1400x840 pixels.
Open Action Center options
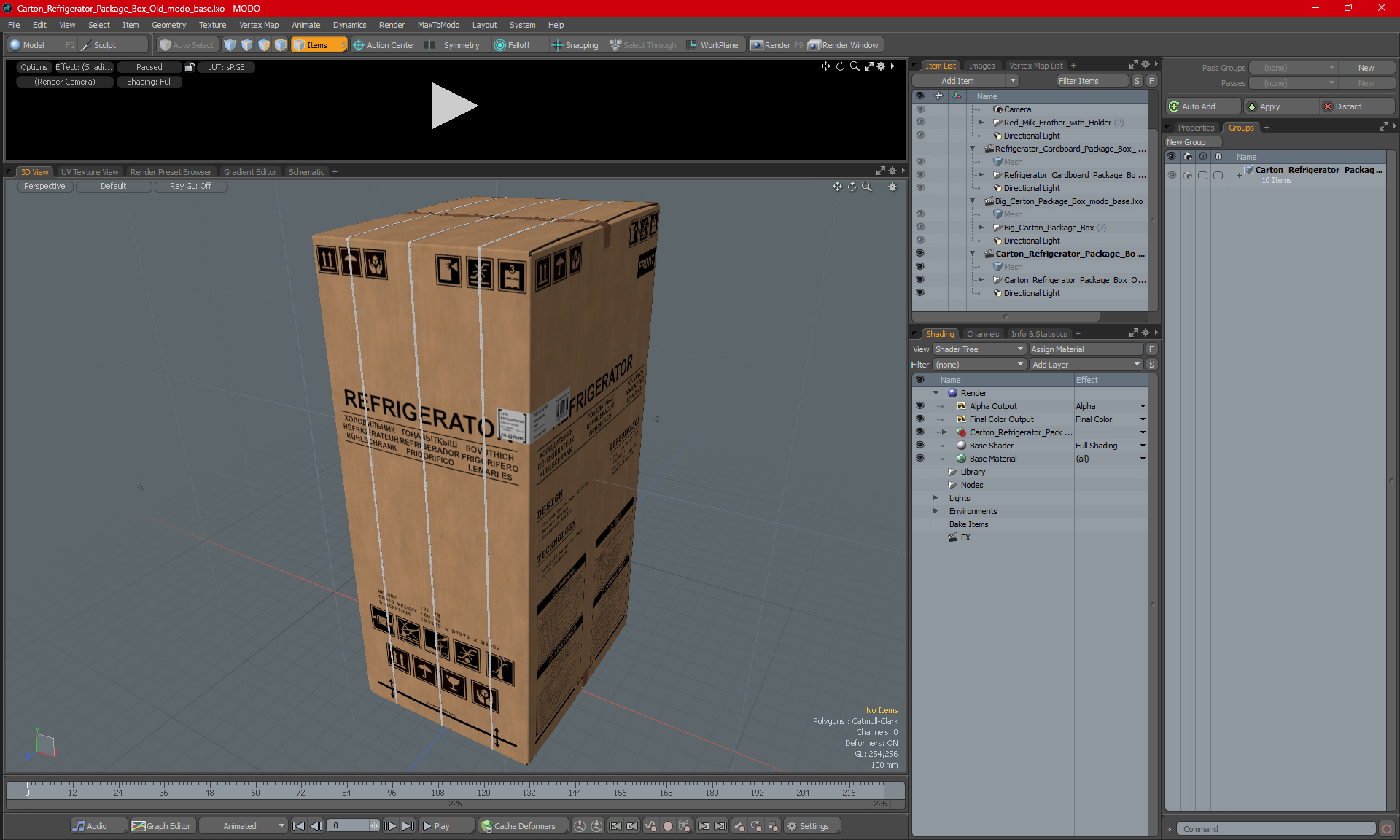click(x=384, y=45)
